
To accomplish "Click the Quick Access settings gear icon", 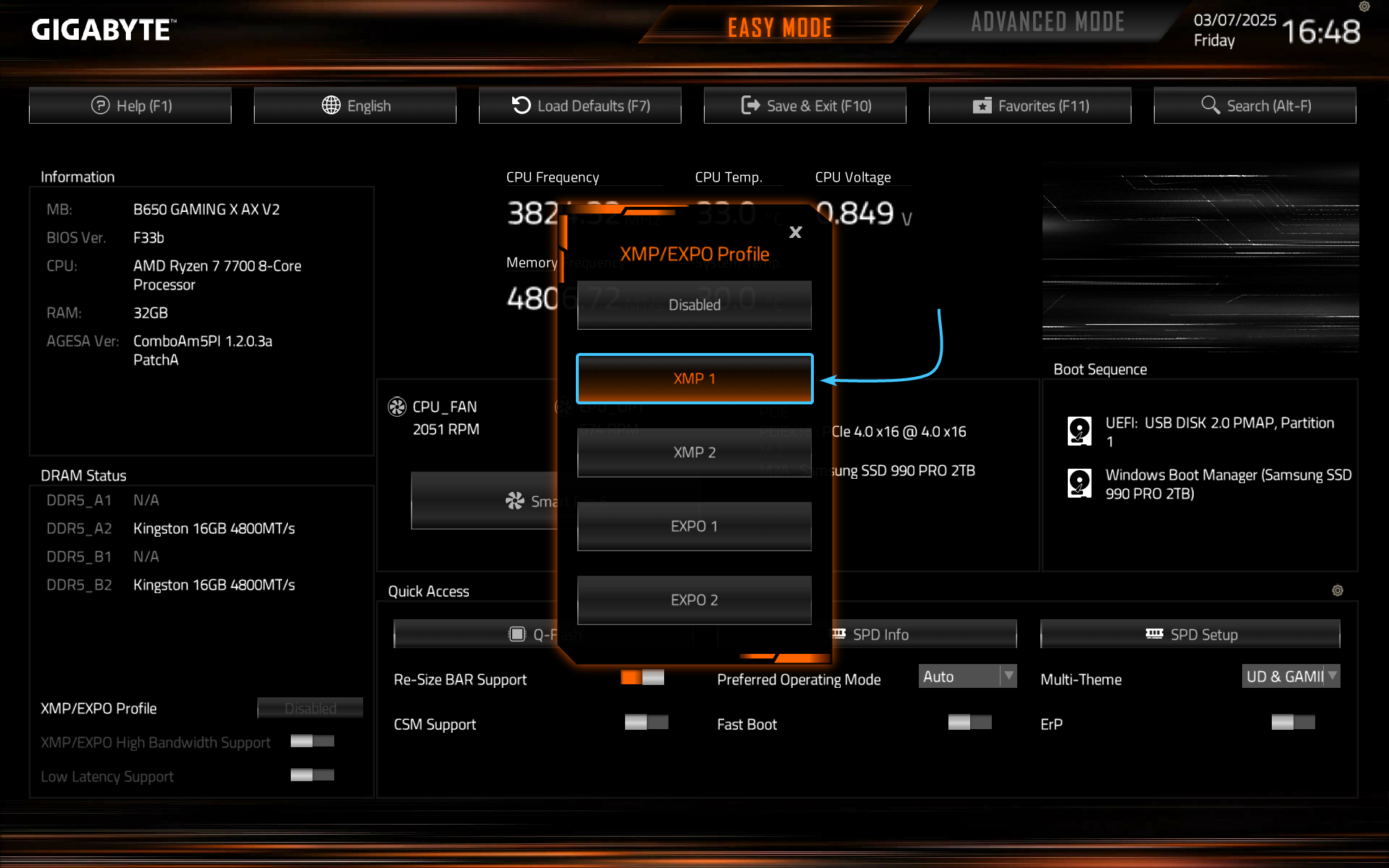I will point(1338,590).
